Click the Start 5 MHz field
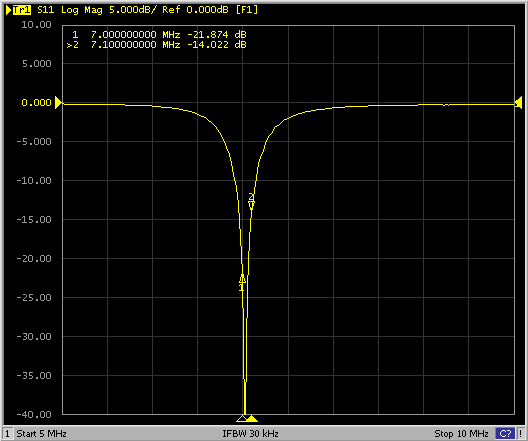This screenshot has width=528, height=441. coord(41,434)
